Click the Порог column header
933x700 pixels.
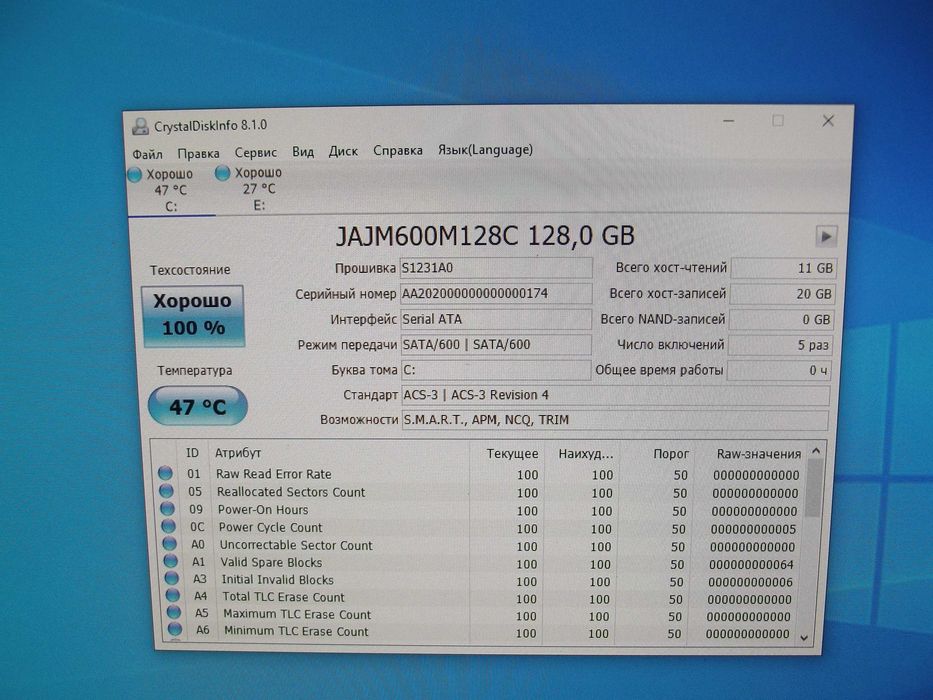[x=671, y=454]
